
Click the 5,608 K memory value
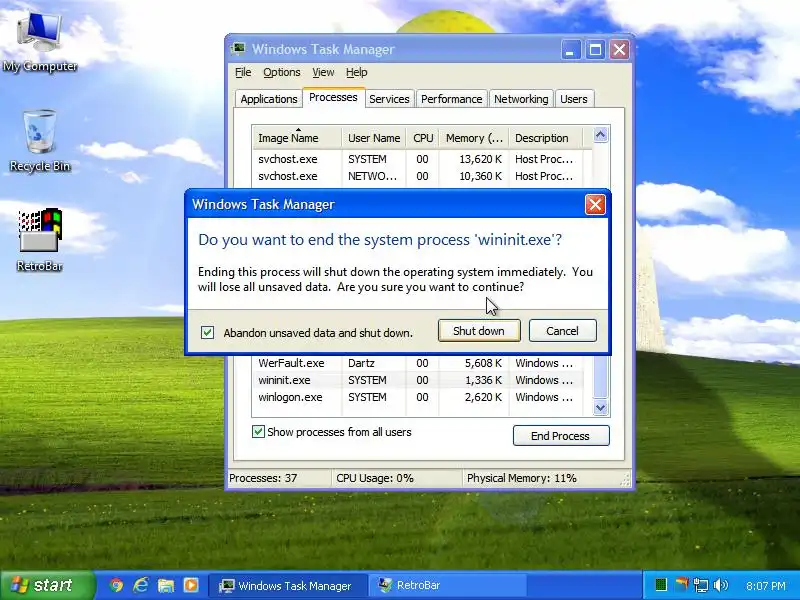pyautogui.click(x=483, y=363)
